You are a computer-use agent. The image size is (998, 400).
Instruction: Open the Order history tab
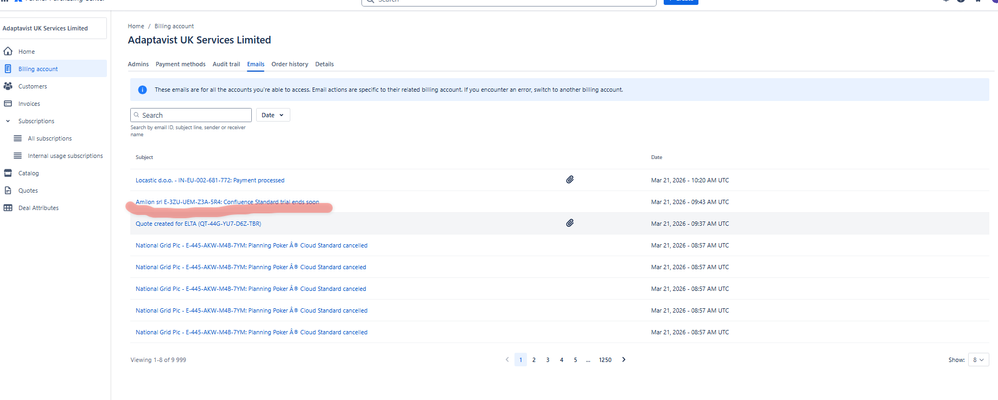coord(290,64)
